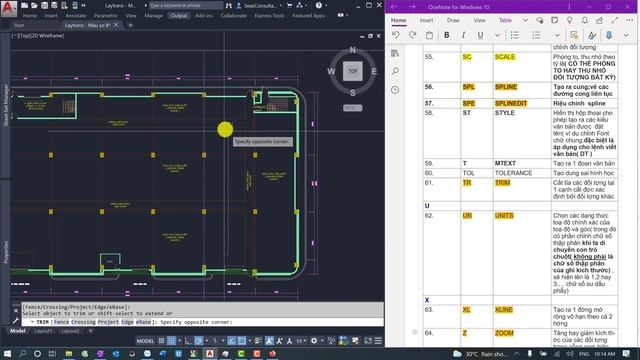The width and height of the screenshot is (640, 360).
Task: Click the To Do tag checkbox icon in OneNote
Action: tap(574, 35)
